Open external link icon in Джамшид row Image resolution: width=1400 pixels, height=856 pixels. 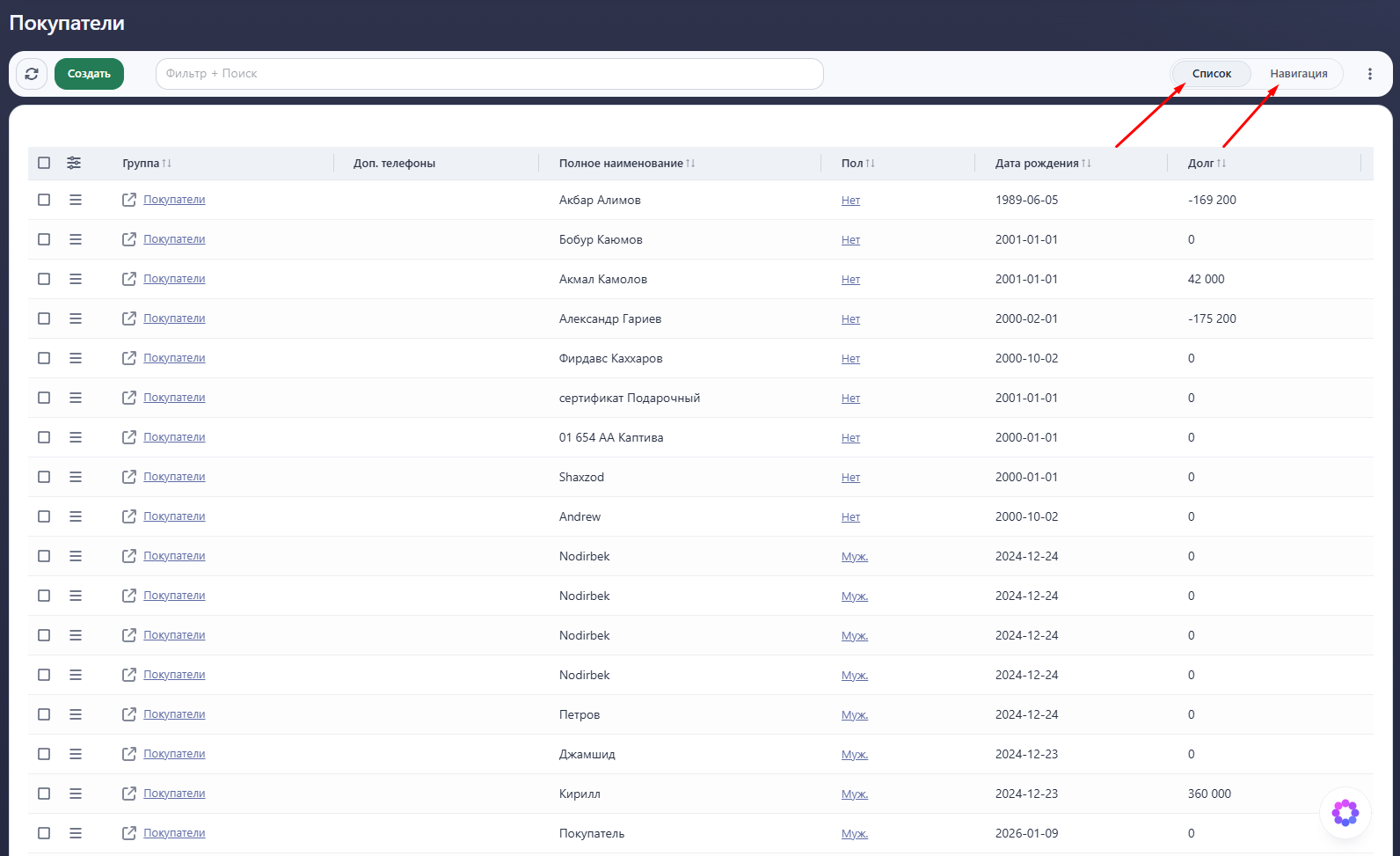click(x=129, y=754)
